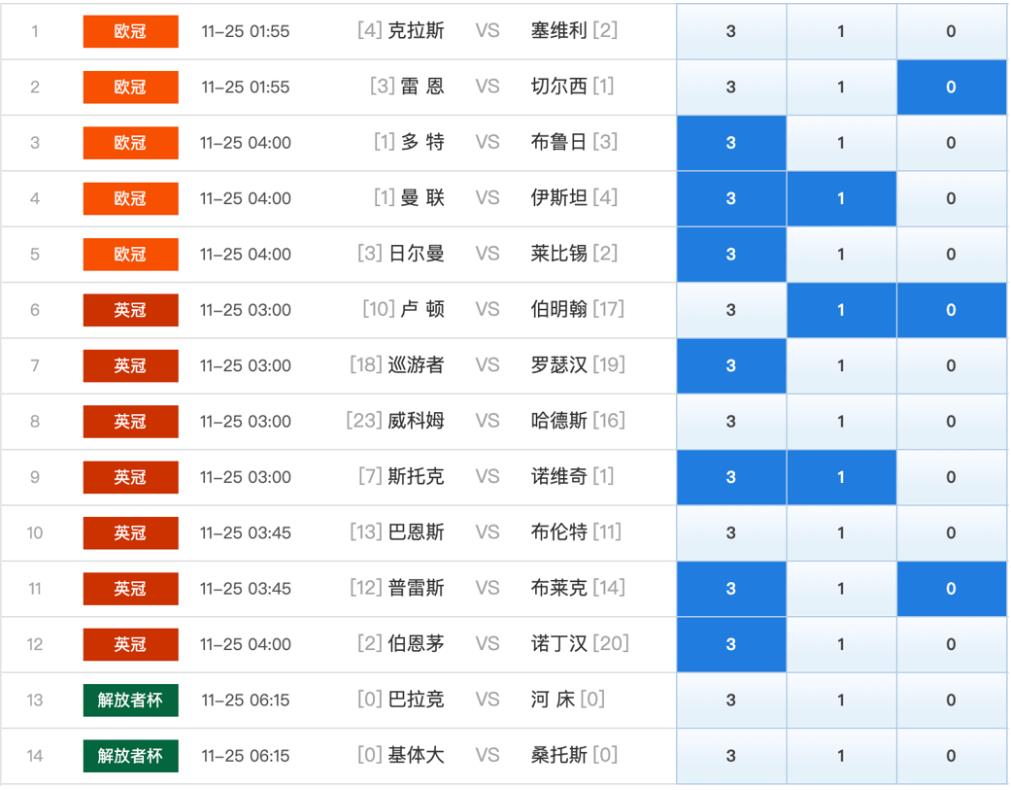Open away team 布莱克

coord(559,588)
